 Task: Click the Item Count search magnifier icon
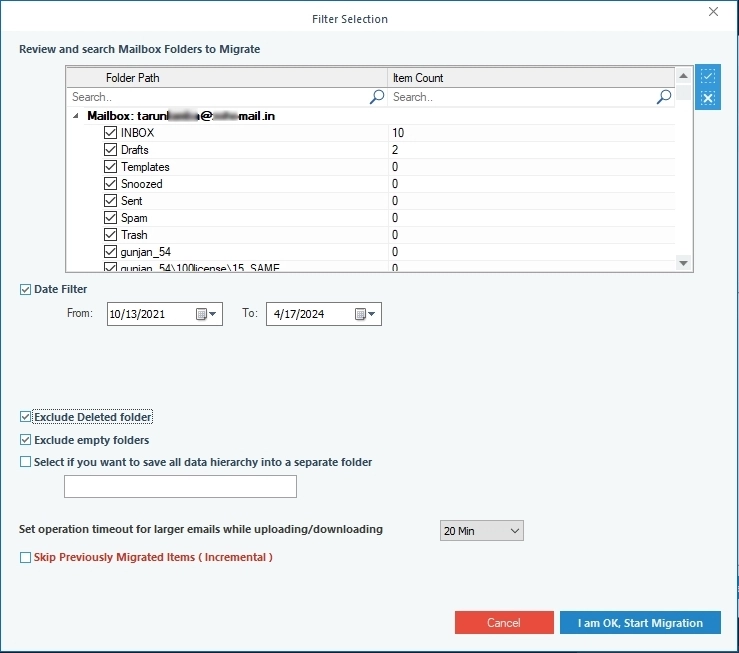click(664, 97)
